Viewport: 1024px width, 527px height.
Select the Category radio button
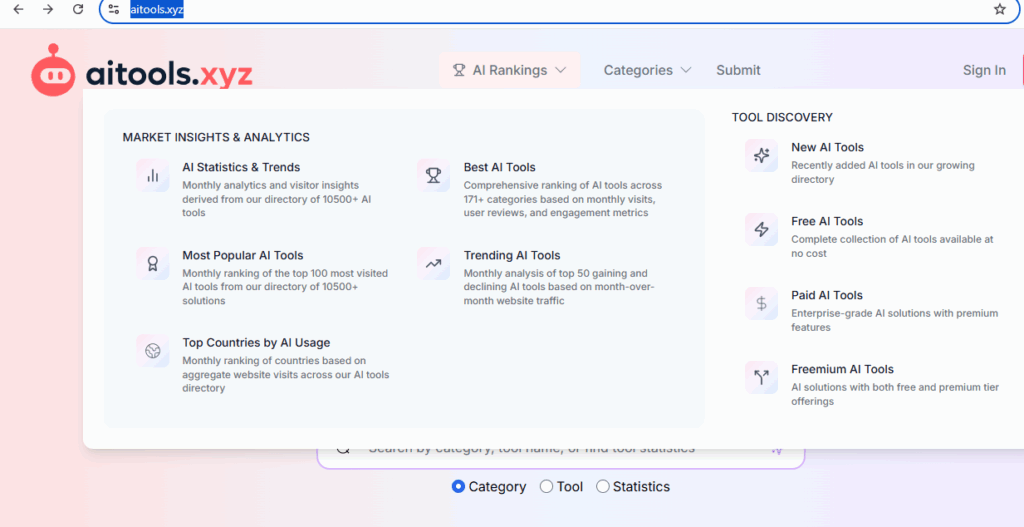point(459,487)
